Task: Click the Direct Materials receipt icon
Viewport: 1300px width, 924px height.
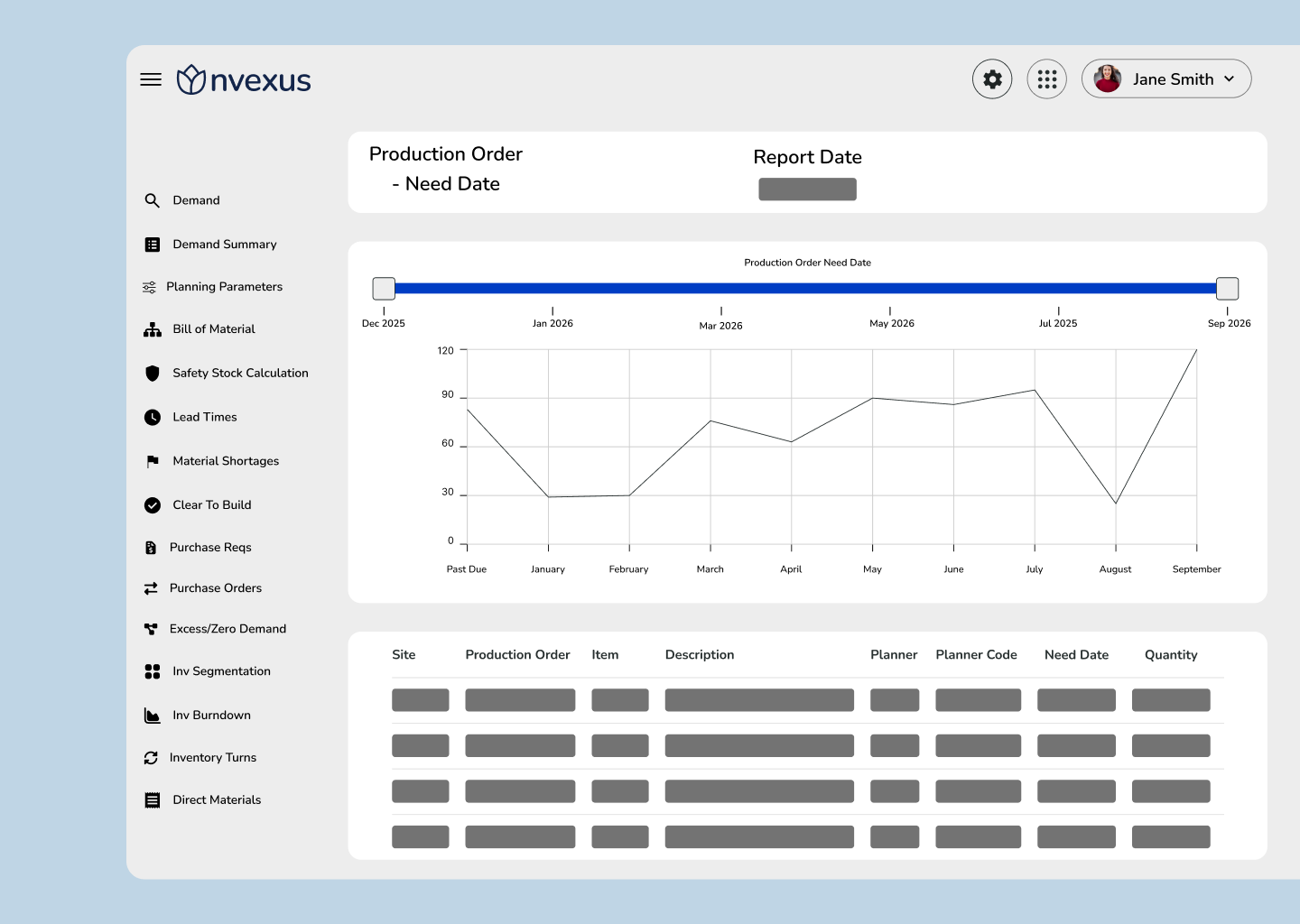Action: [153, 800]
